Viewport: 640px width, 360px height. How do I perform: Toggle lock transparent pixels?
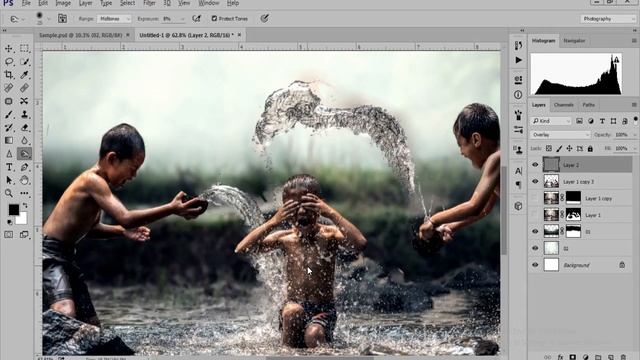[x=549, y=149]
